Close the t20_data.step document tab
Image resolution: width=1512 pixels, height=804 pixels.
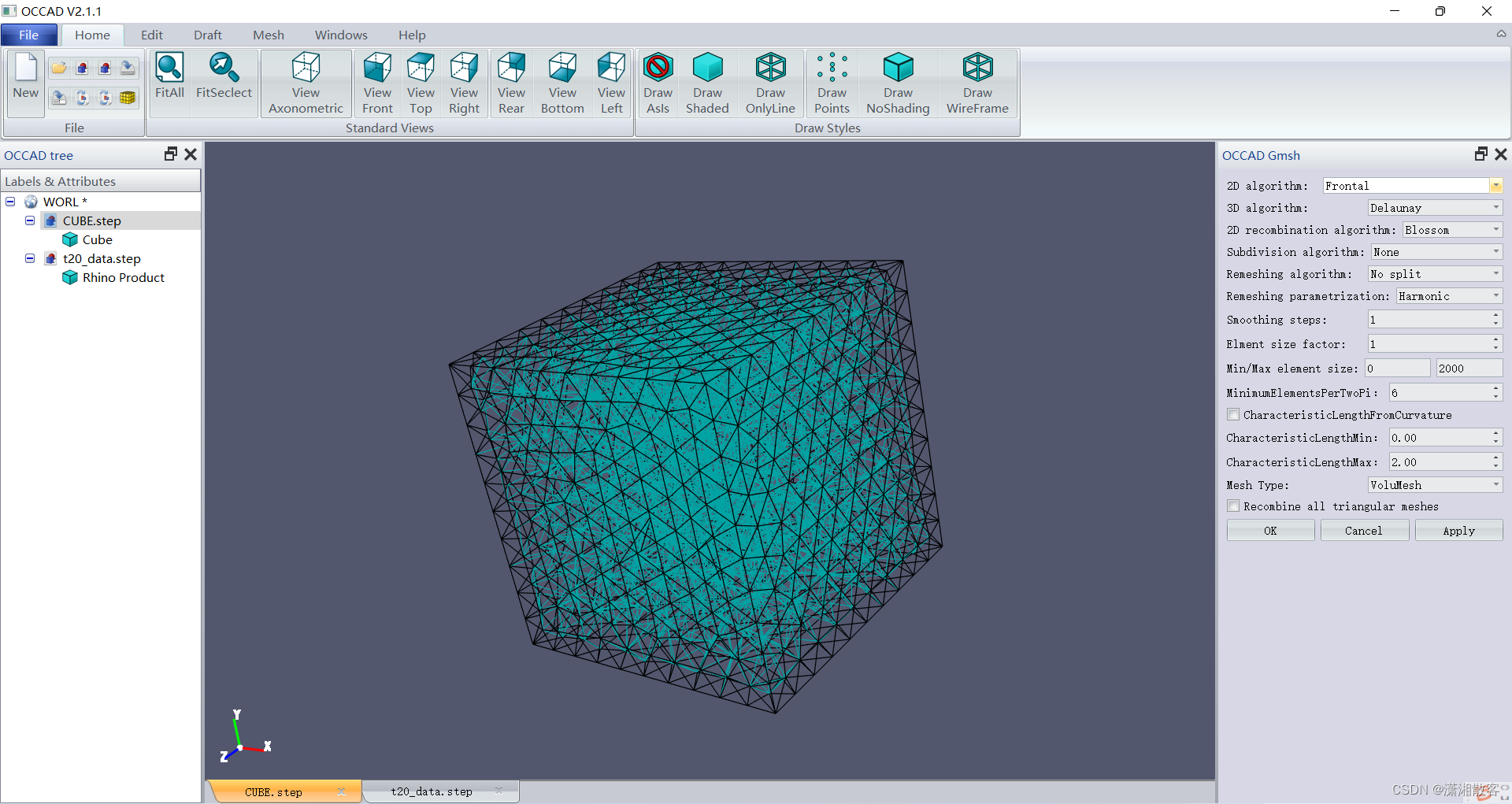[x=498, y=791]
